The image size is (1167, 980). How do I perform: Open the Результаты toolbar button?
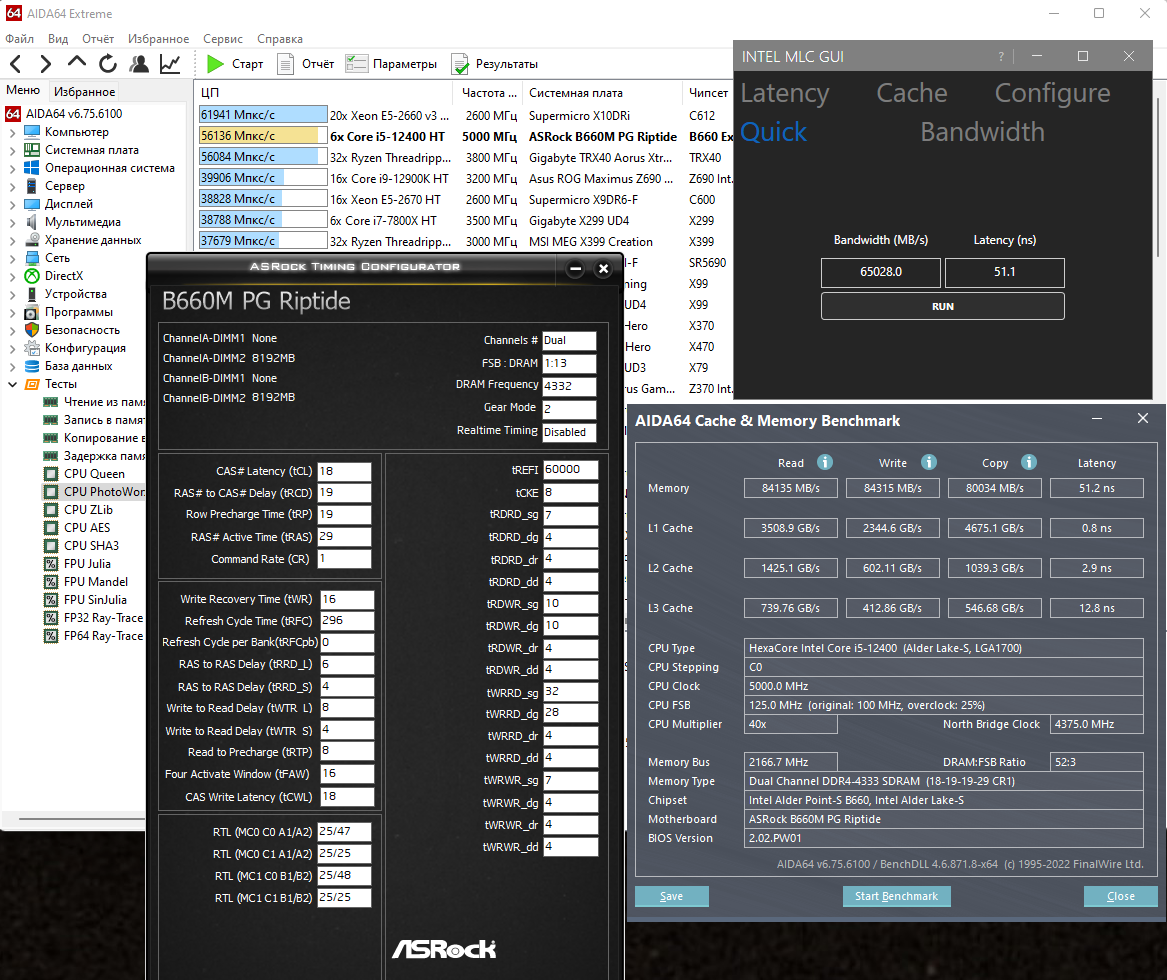[494, 64]
